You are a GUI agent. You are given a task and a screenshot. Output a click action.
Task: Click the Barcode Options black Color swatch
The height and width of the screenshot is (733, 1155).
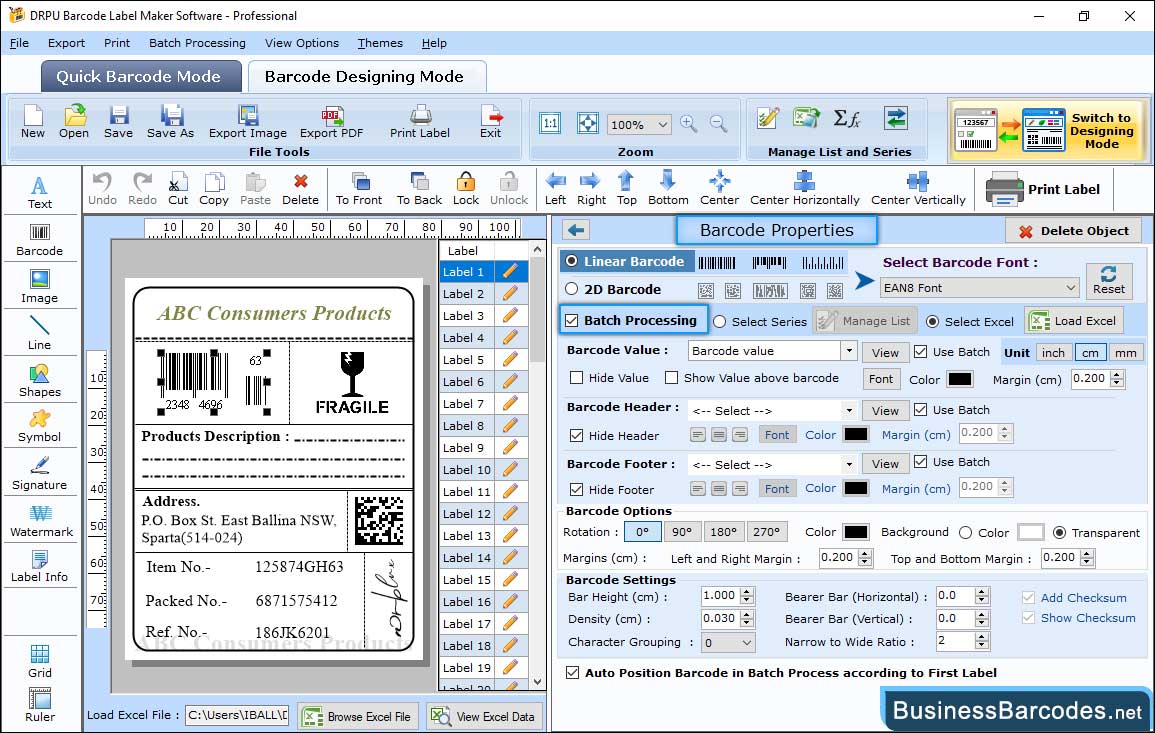pos(855,532)
